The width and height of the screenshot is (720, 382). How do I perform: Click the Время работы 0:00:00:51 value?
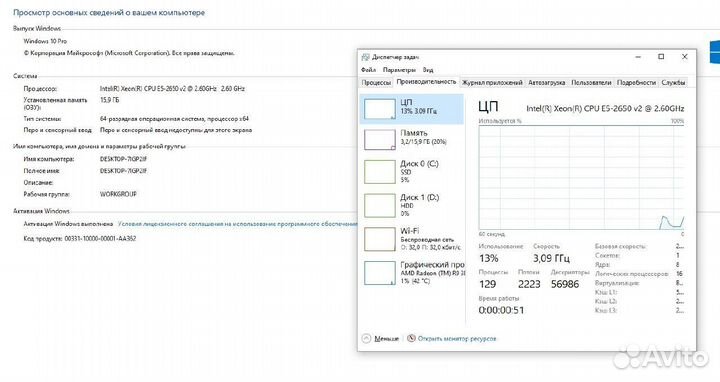501,310
